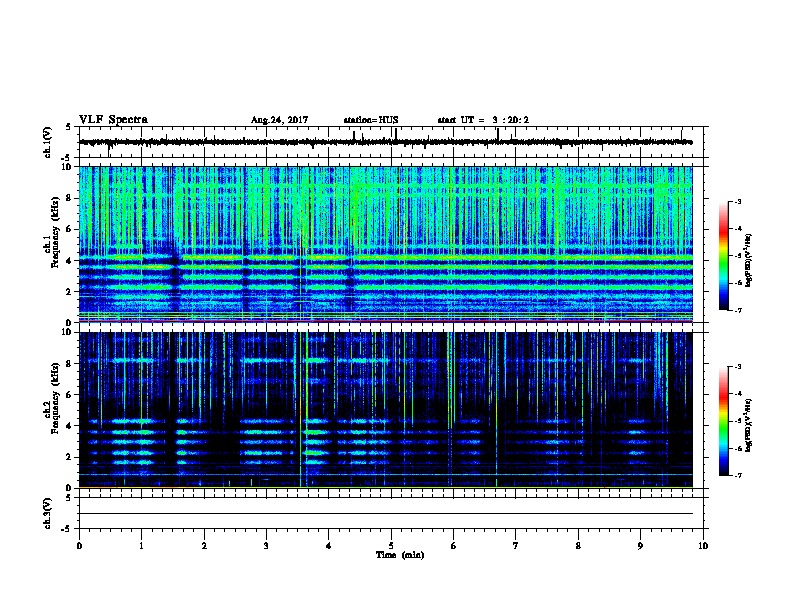Click the ch.1 voltage waveform trace panel

393,142
